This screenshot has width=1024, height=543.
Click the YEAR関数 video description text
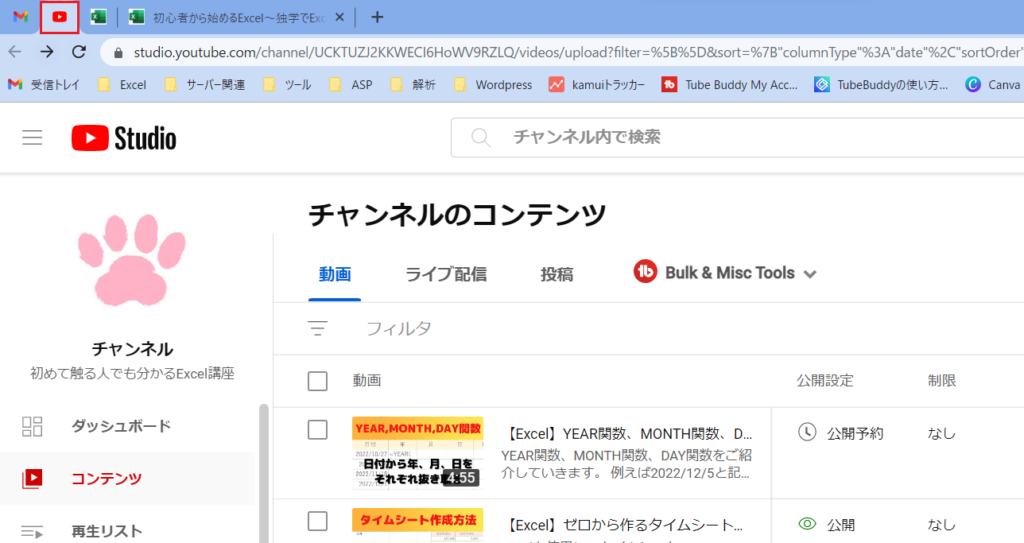click(626, 464)
